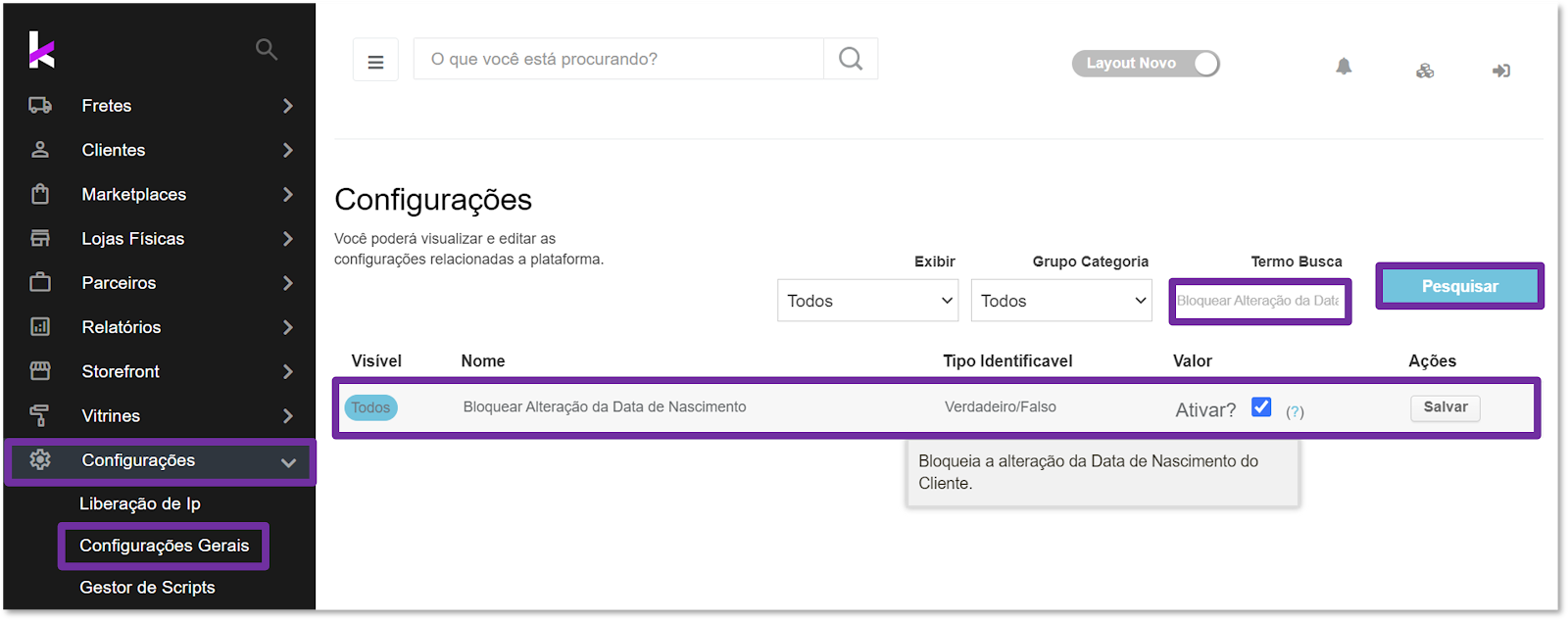Click the 'Verdadeiro/Falso' cell

(x=1001, y=406)
